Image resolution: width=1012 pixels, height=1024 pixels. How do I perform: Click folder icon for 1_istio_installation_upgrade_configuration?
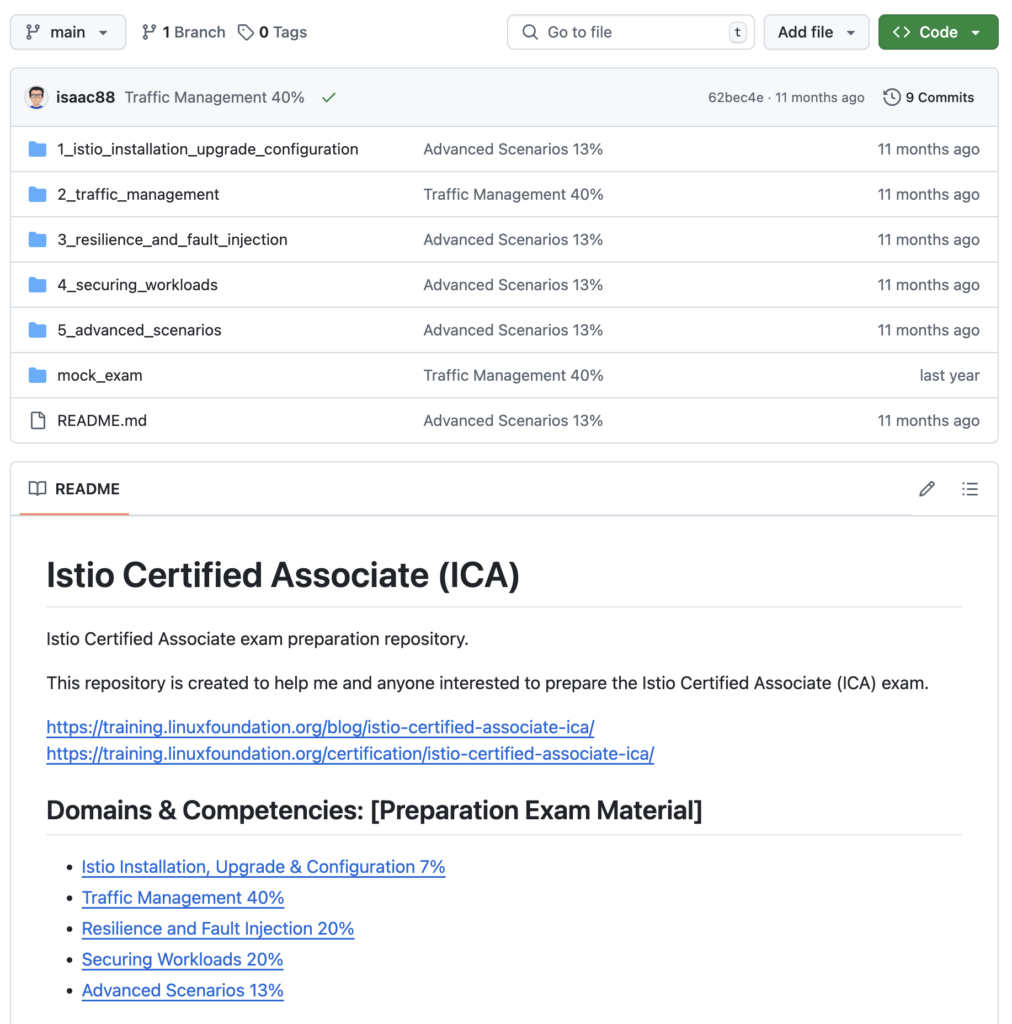[x=38, y=150]
